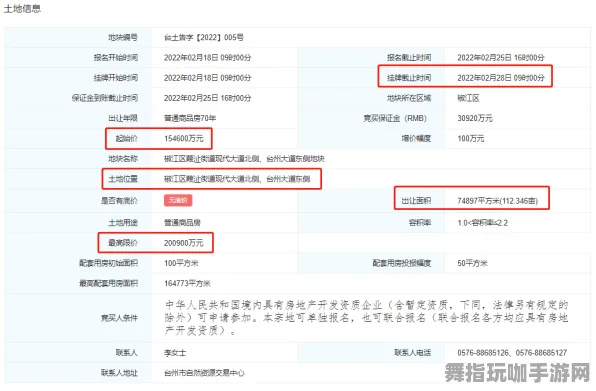Select the 最高限价 label
596x391 pixels.
(123, 242)
